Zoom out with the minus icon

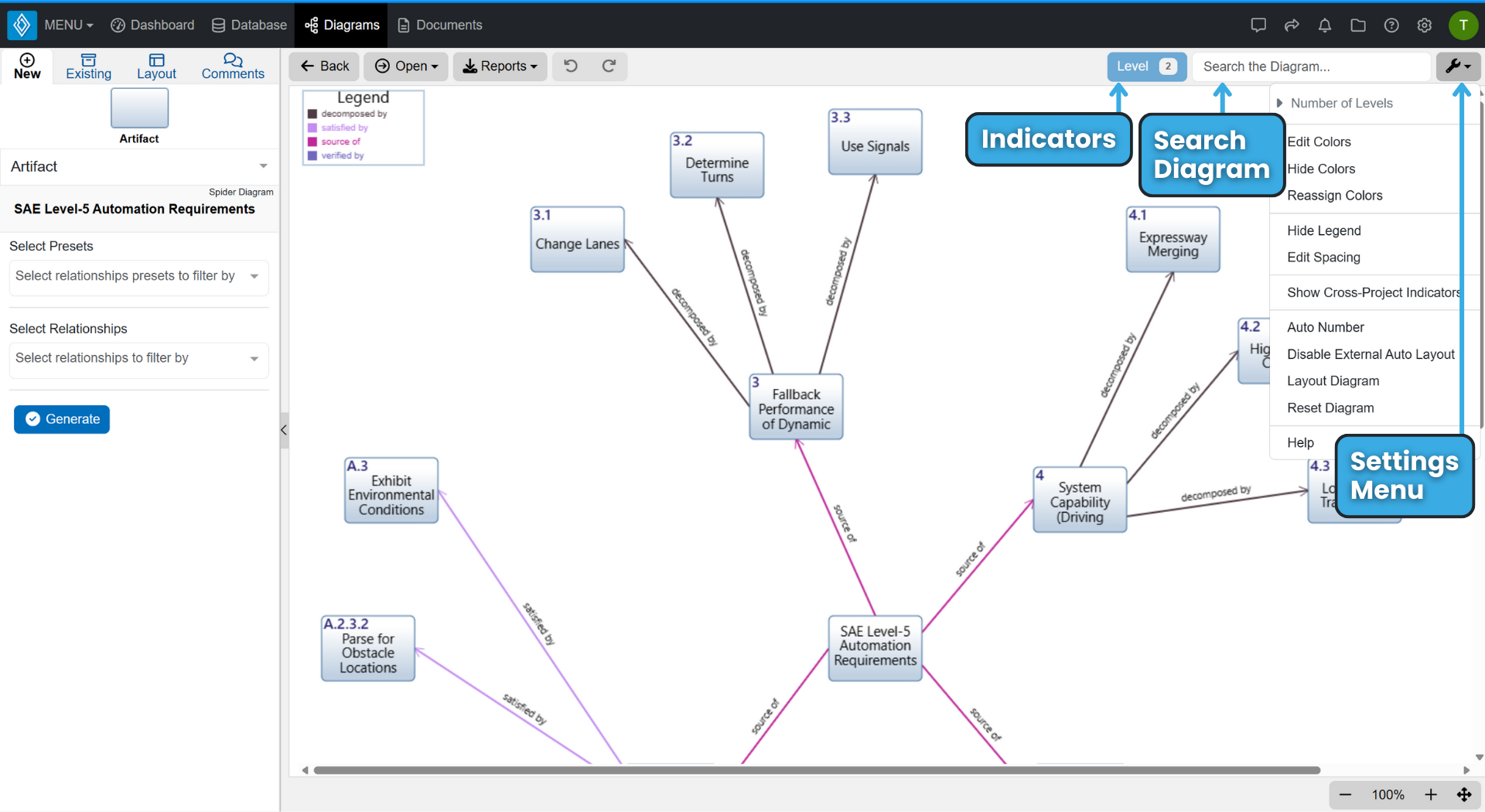[1346, 794]
